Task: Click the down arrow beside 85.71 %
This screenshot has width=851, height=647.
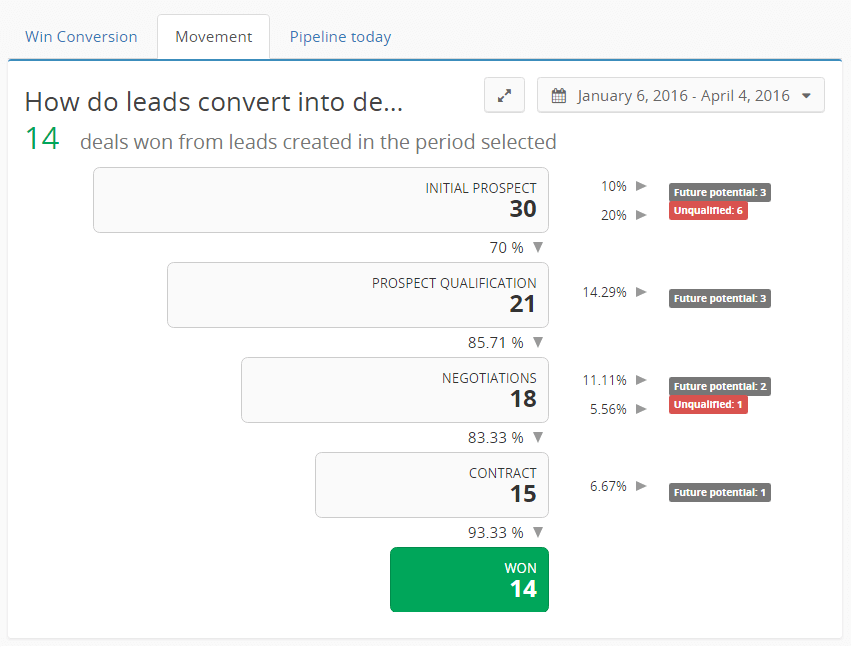Action: pos(537,343)
